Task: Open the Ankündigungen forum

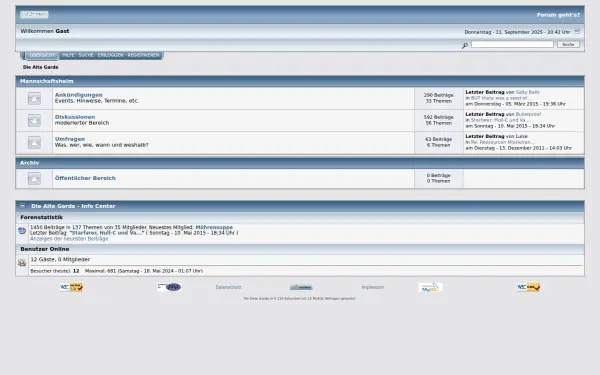Action: [x=79, y=95]
